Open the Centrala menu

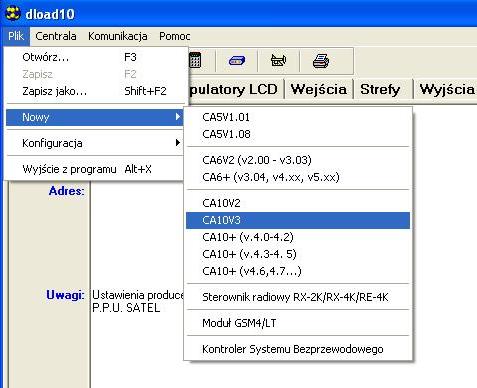[56, 36]
